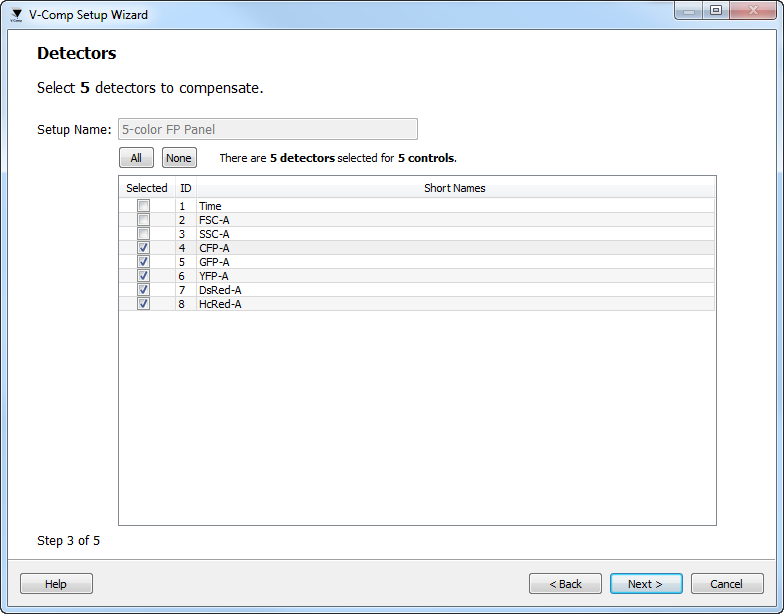Maximize the V-Comp Setup Wizard window
The height and width of the screenshot is (614, 784).
click(715, 11)
